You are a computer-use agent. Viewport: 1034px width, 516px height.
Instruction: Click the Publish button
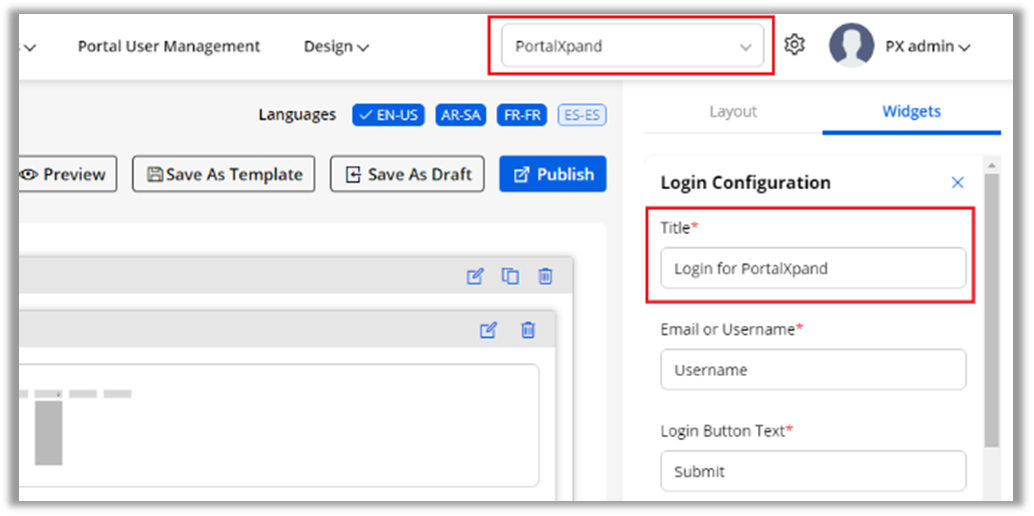pyautogui.click(x=552, y=174)
